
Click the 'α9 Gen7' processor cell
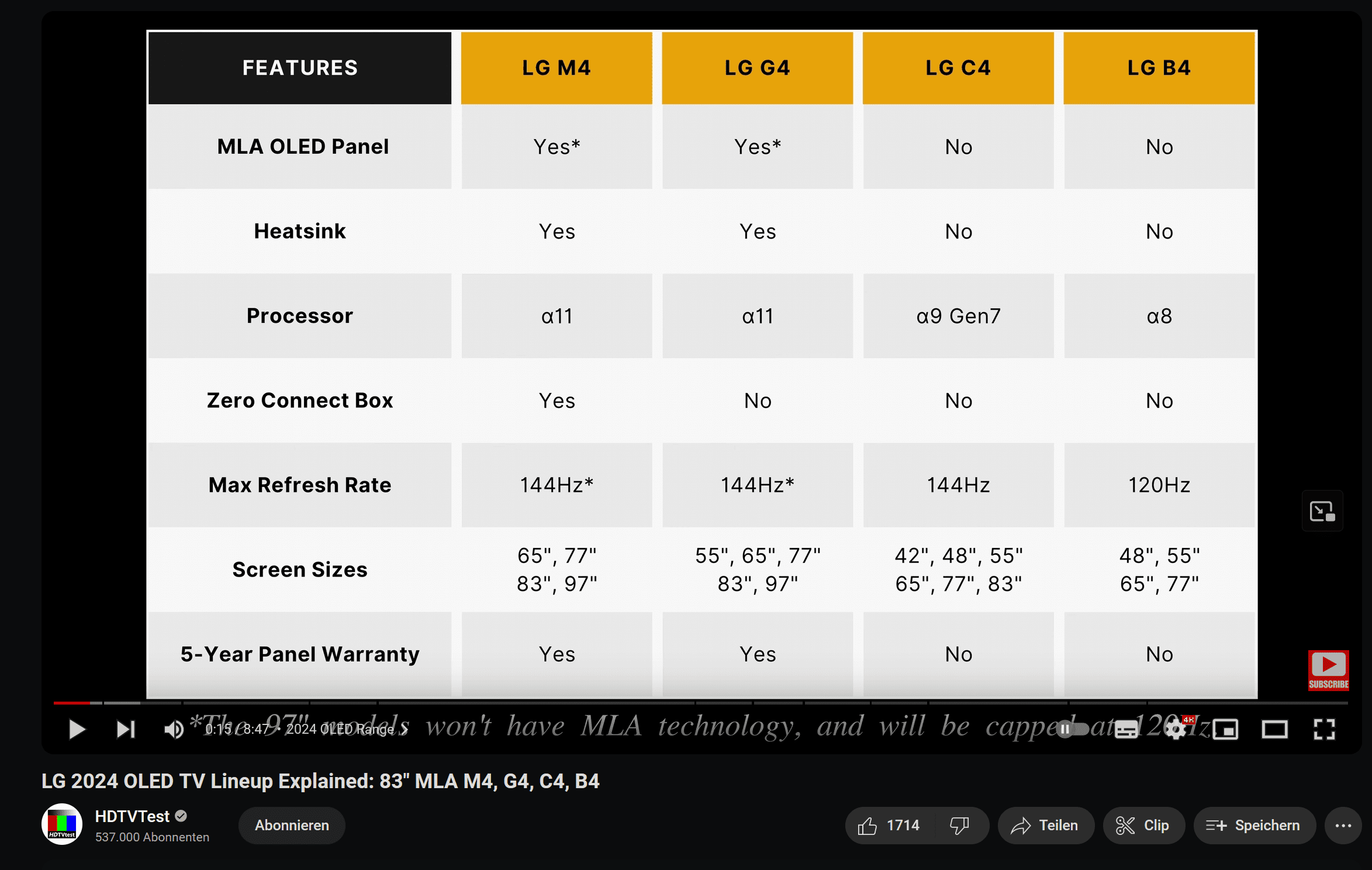[x=958, y=316]
